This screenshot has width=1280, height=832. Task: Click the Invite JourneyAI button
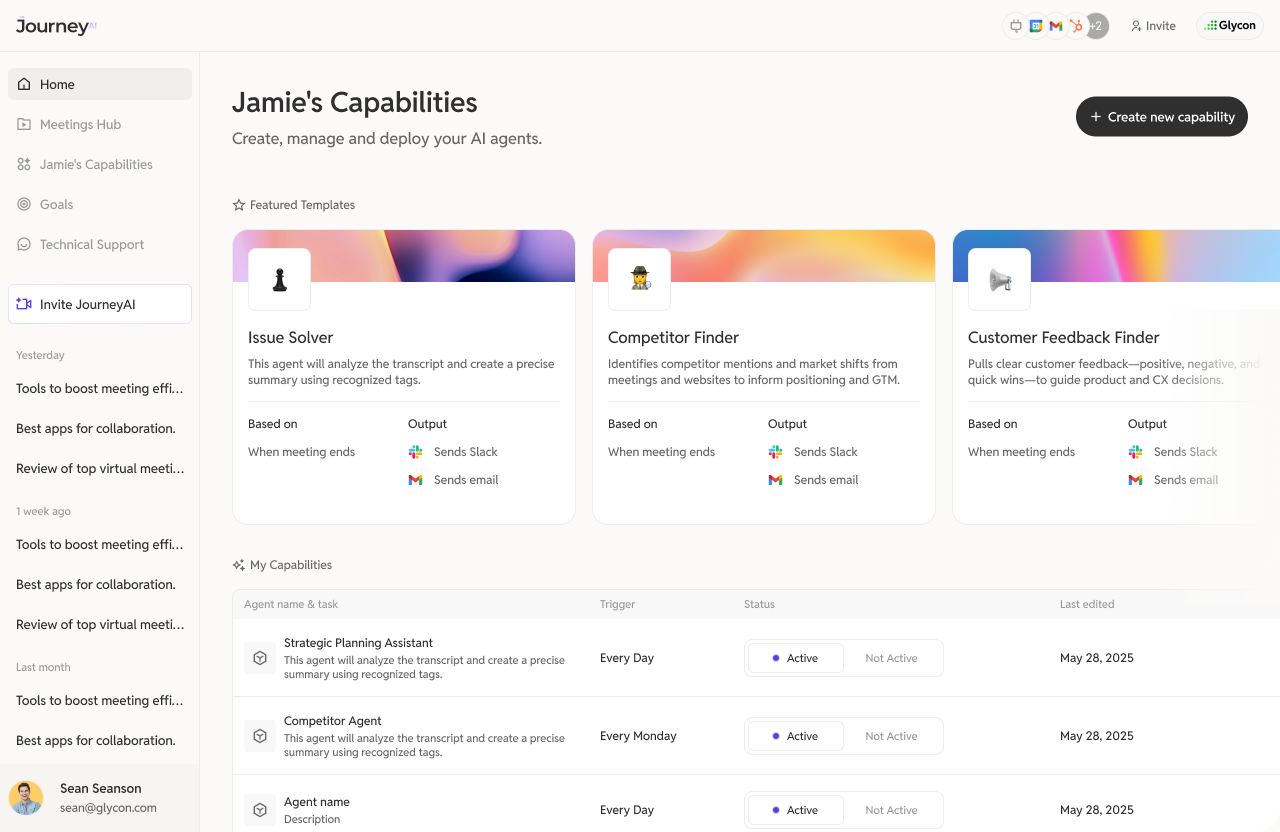coord(100,304)
